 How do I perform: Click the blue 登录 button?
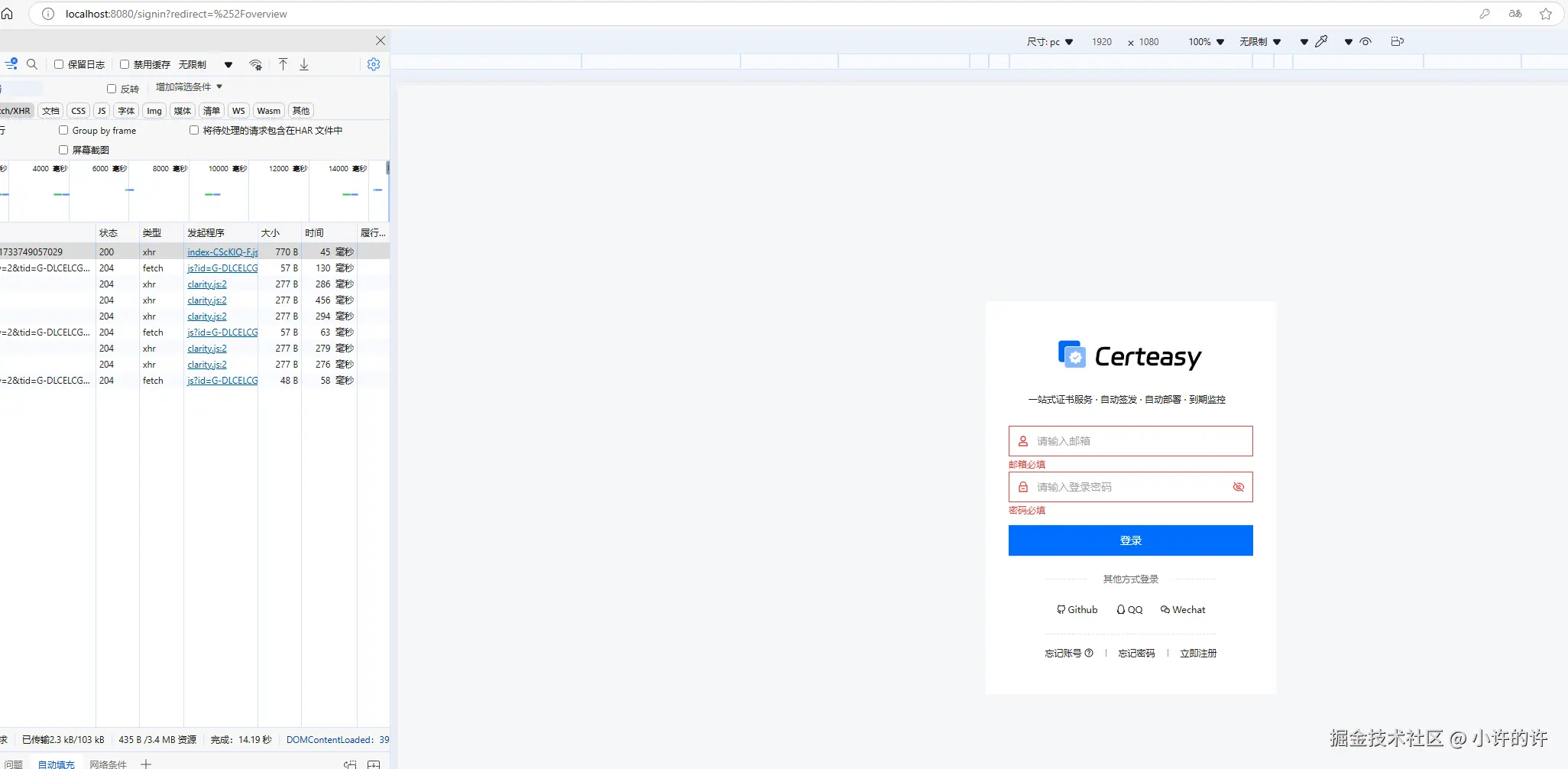coord(1131,540)
